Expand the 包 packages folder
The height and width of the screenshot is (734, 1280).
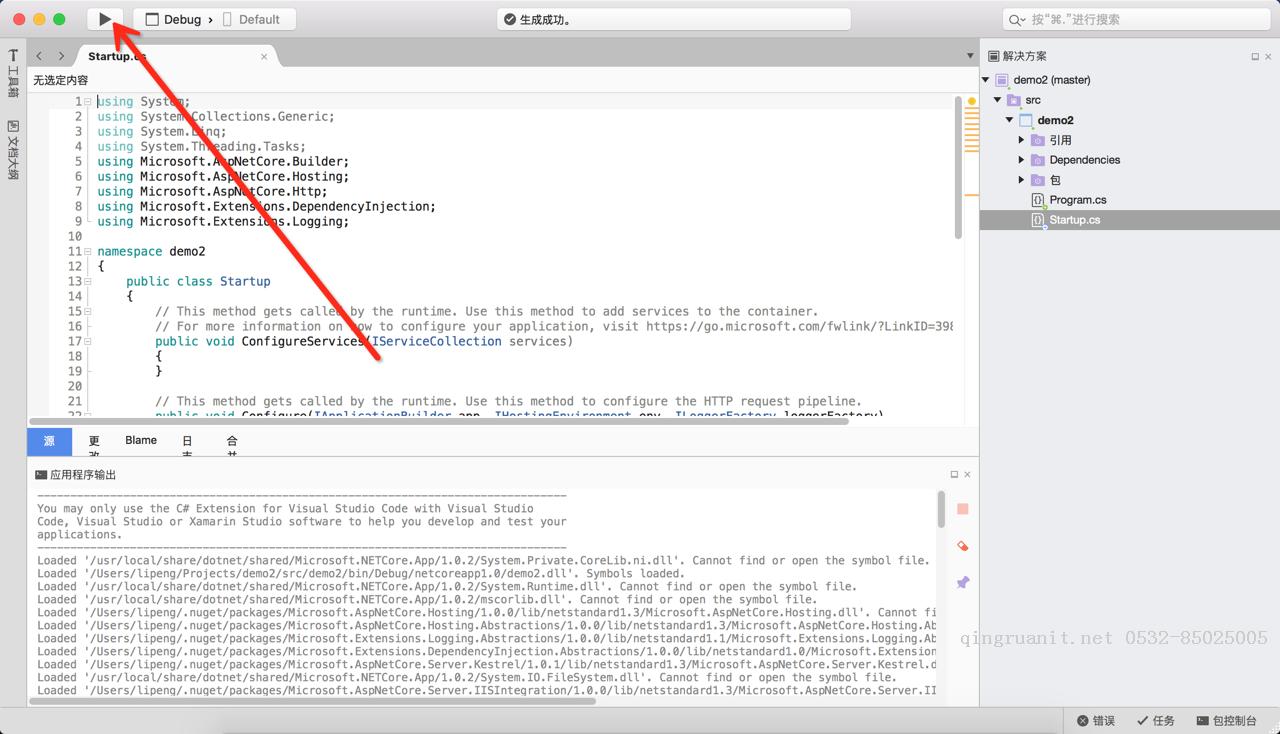(1021, 180)
